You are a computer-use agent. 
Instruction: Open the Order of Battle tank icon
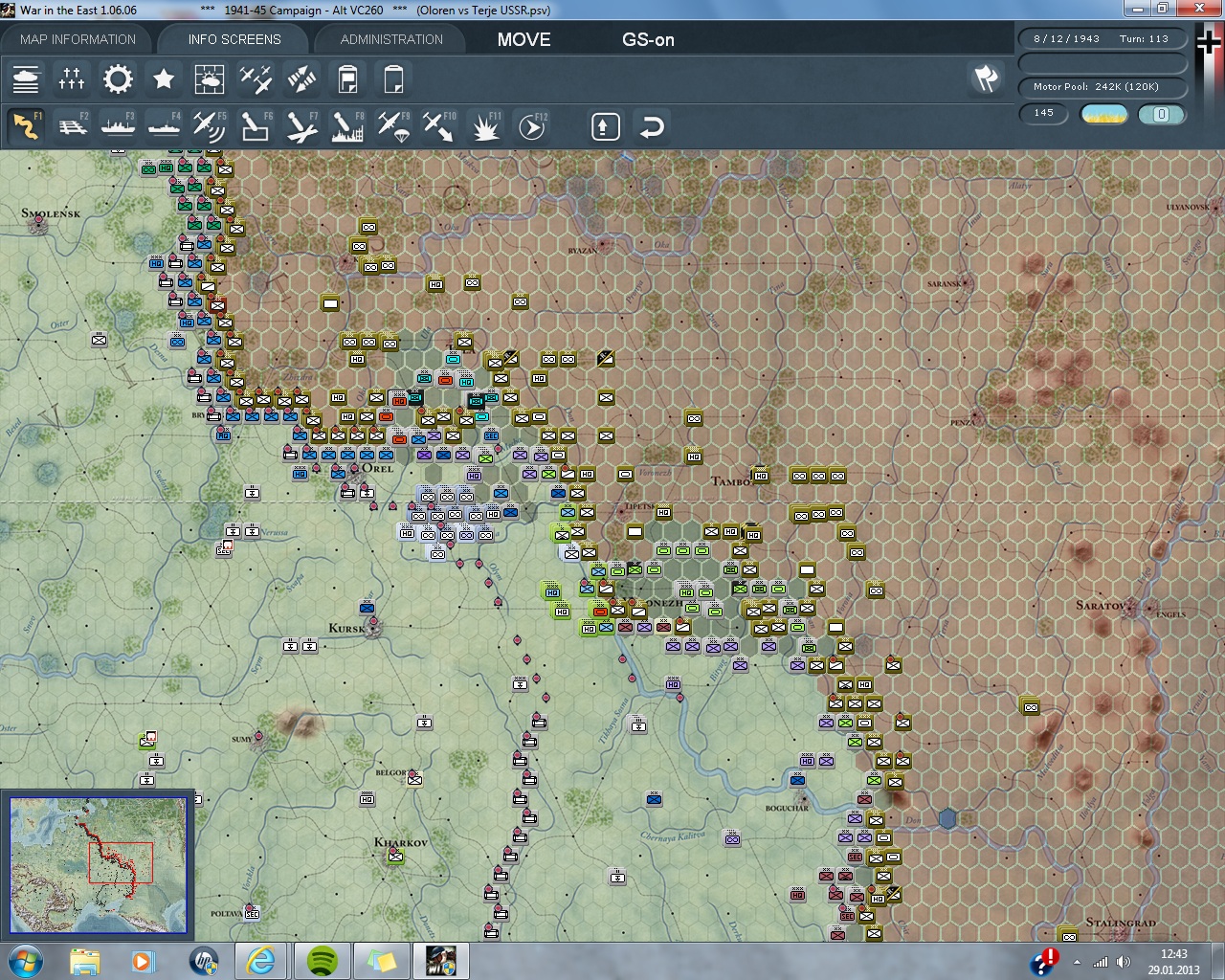point(26,79)
